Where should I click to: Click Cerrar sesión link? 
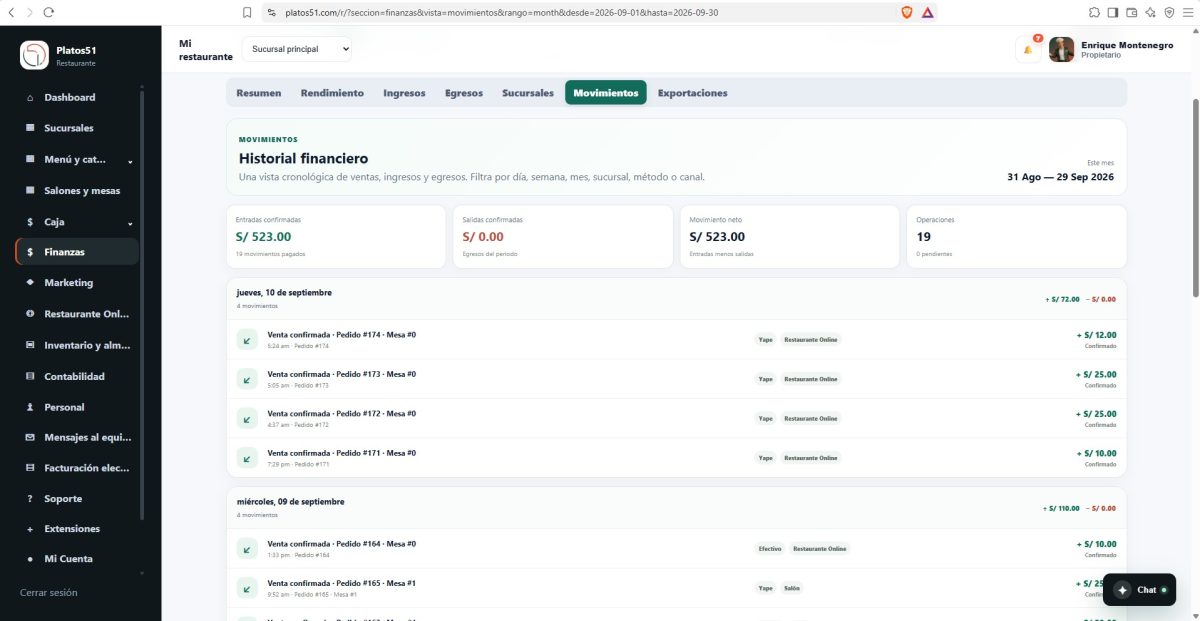tap(49, 593)
